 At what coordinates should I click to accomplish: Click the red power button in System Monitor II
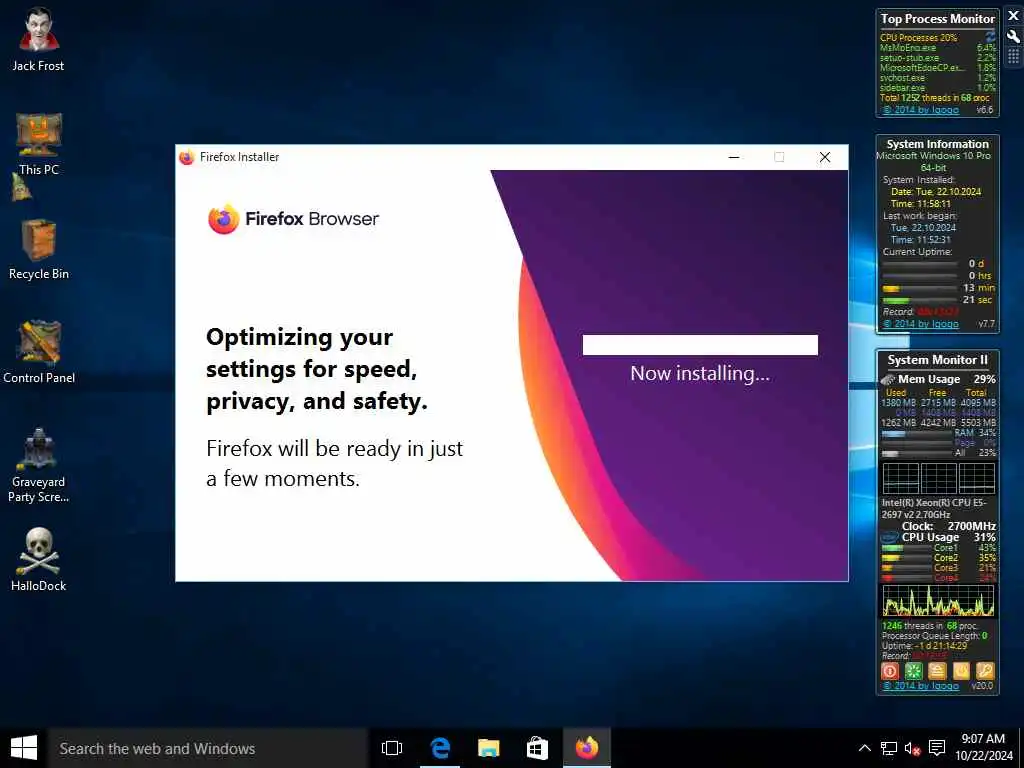pos(889,671)
